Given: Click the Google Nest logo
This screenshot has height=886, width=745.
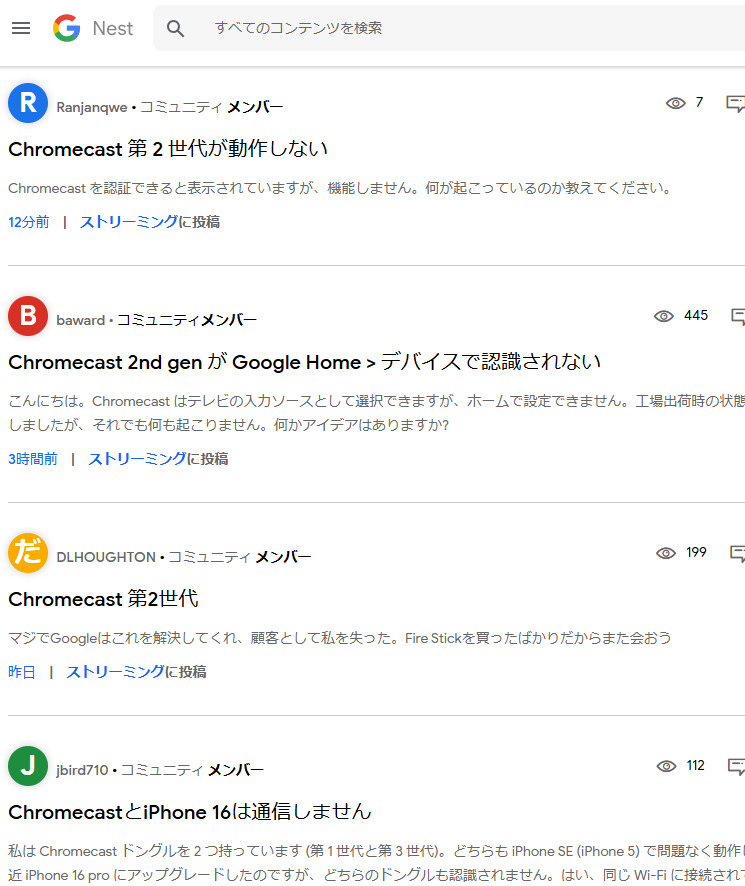Looking at the screenshot, I should [92, 28].
